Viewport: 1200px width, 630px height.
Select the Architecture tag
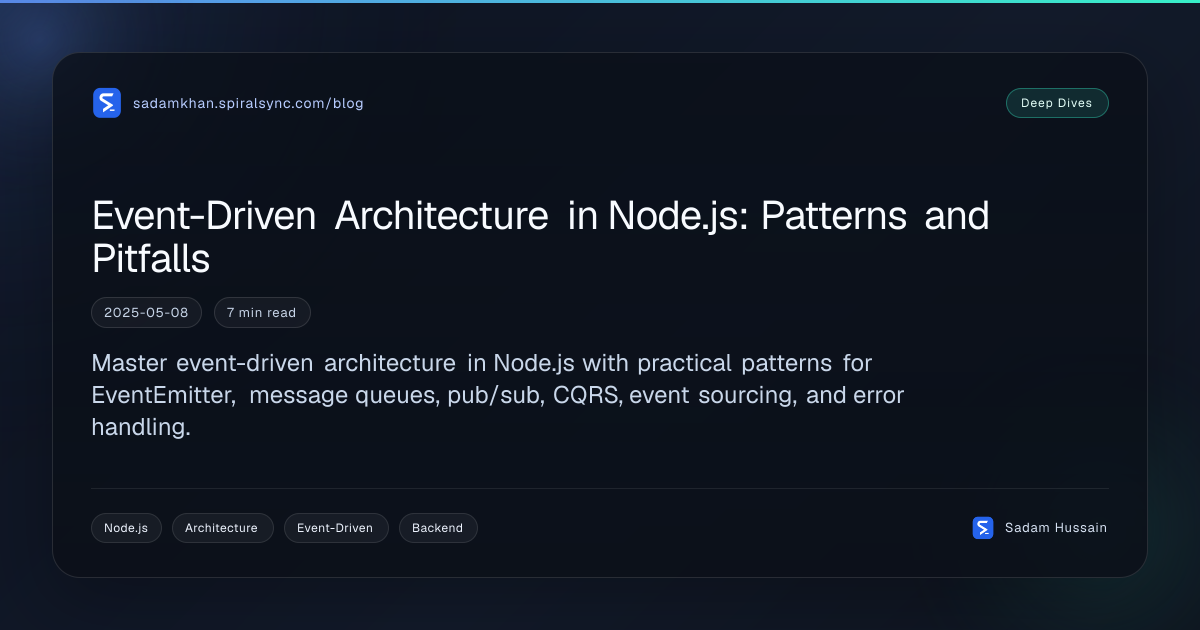(222, 528)
